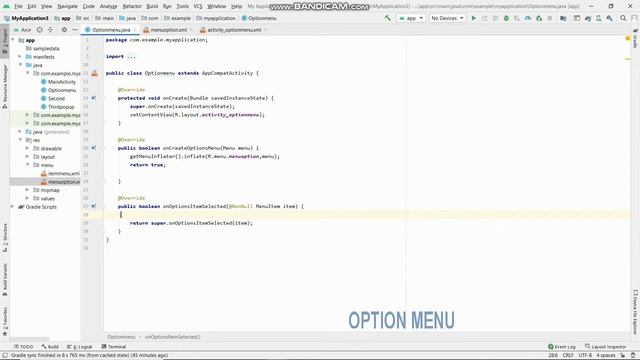640x360 pixels.
Task: Collapse the app module tree node
Action: tap(13, 40)
